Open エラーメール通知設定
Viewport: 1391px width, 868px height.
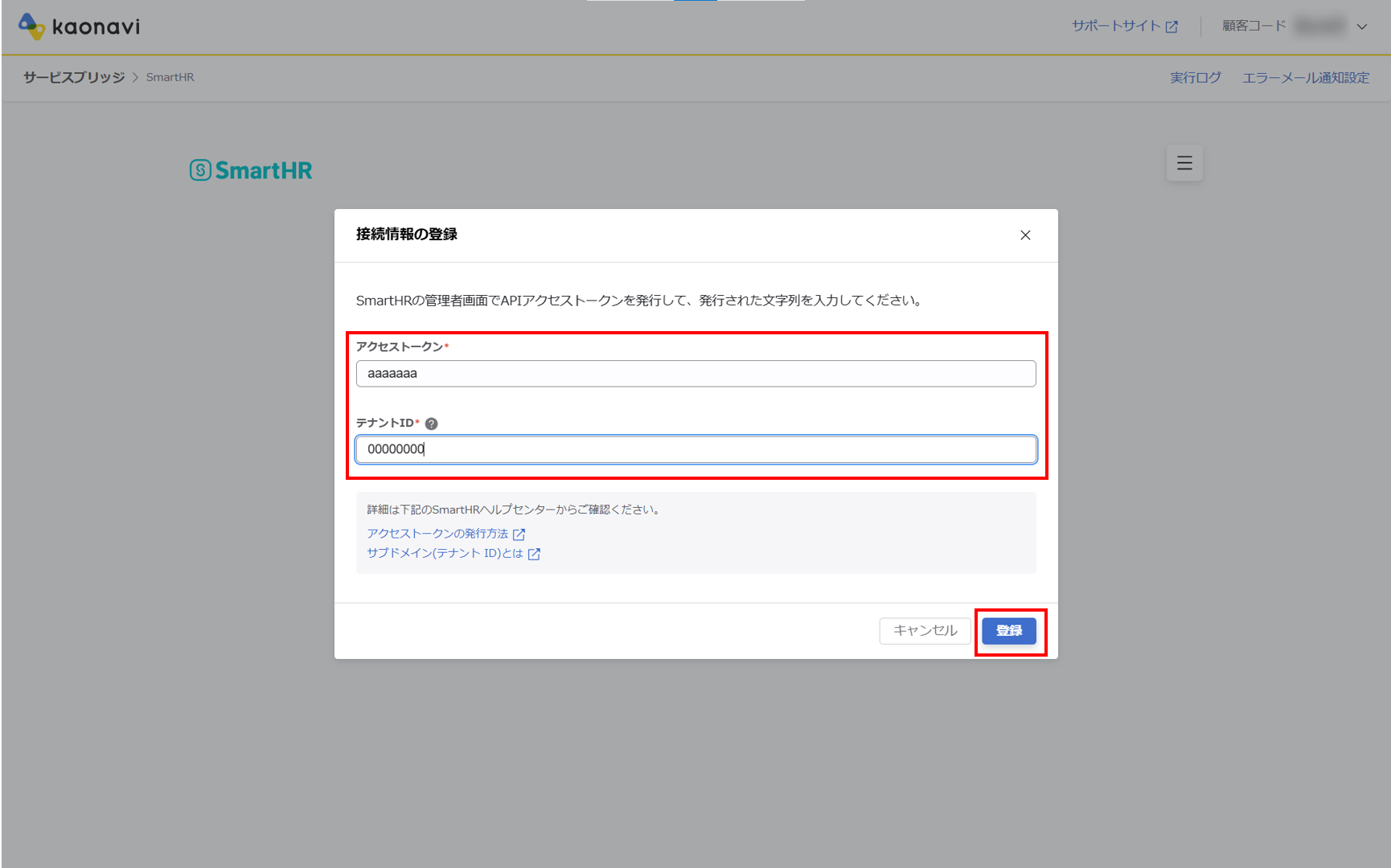coord(1305,77)
